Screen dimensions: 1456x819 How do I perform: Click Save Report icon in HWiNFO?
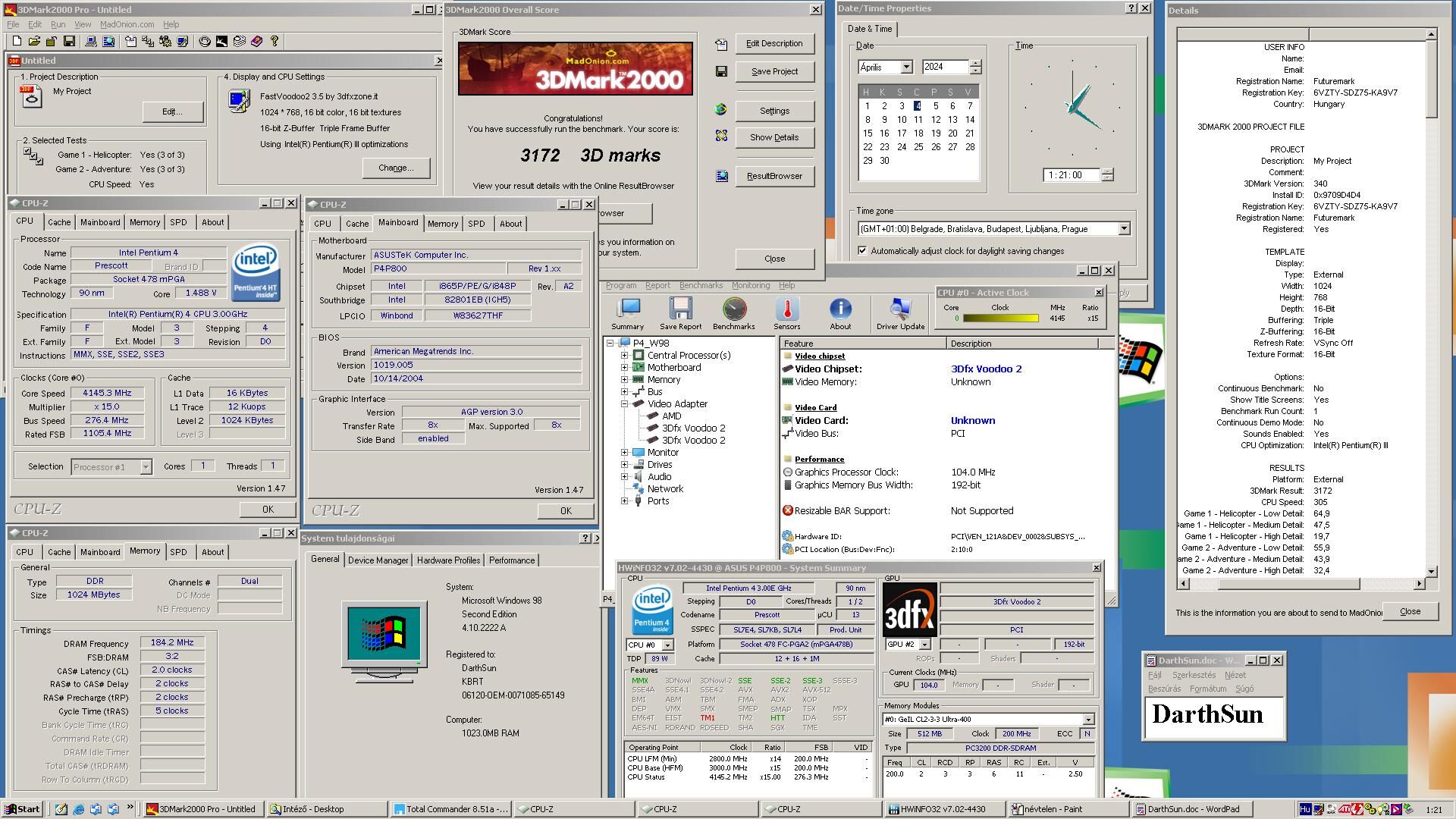coord(680,313)
